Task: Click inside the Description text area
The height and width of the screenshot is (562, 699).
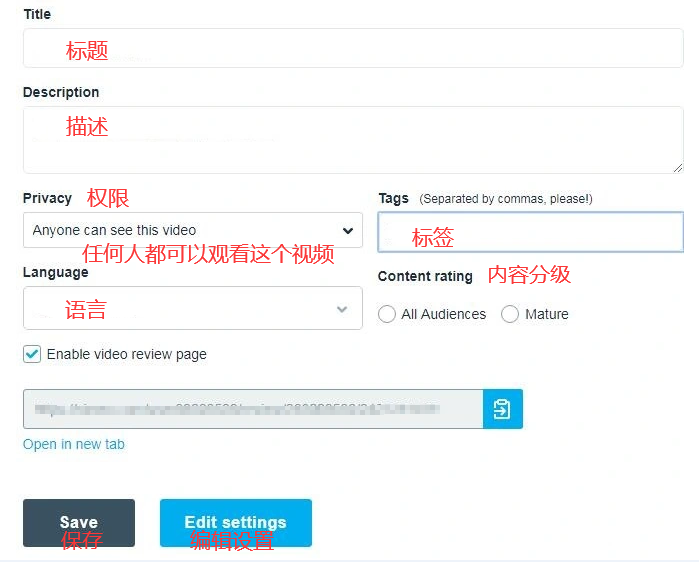Action: 353,140
